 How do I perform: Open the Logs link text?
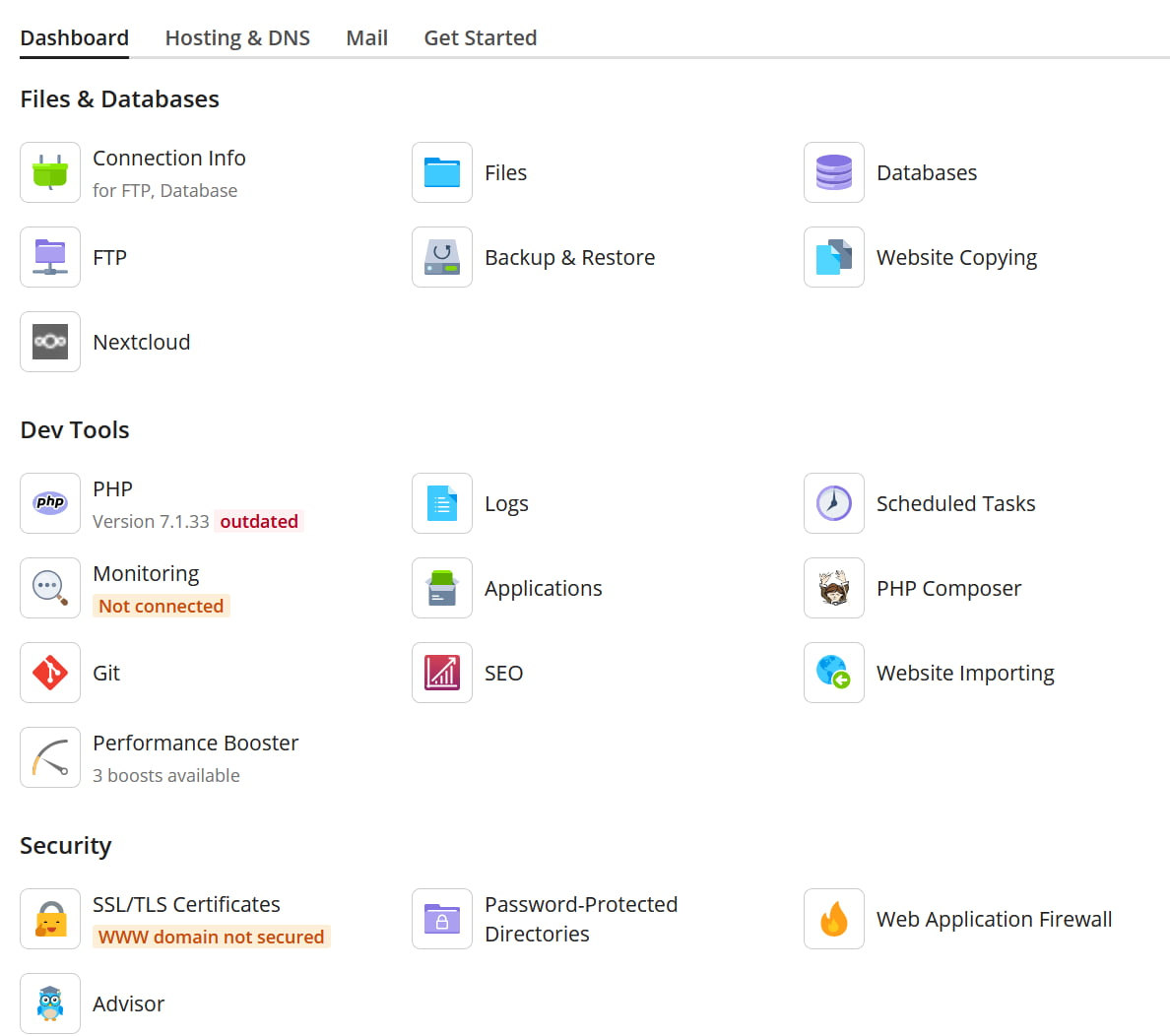[506, 503]
